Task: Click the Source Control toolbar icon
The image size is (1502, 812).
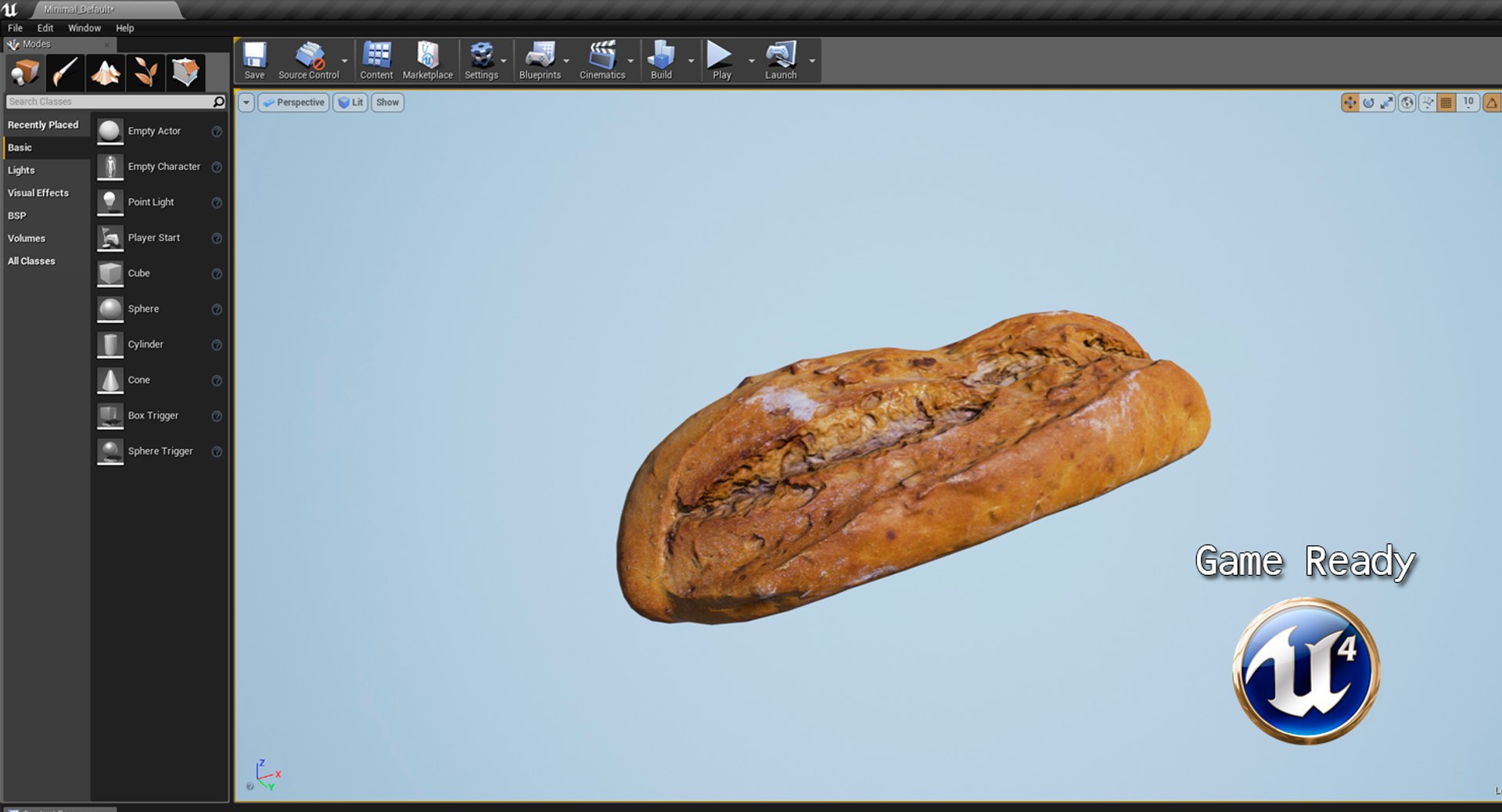Action: tap(309, 60)
